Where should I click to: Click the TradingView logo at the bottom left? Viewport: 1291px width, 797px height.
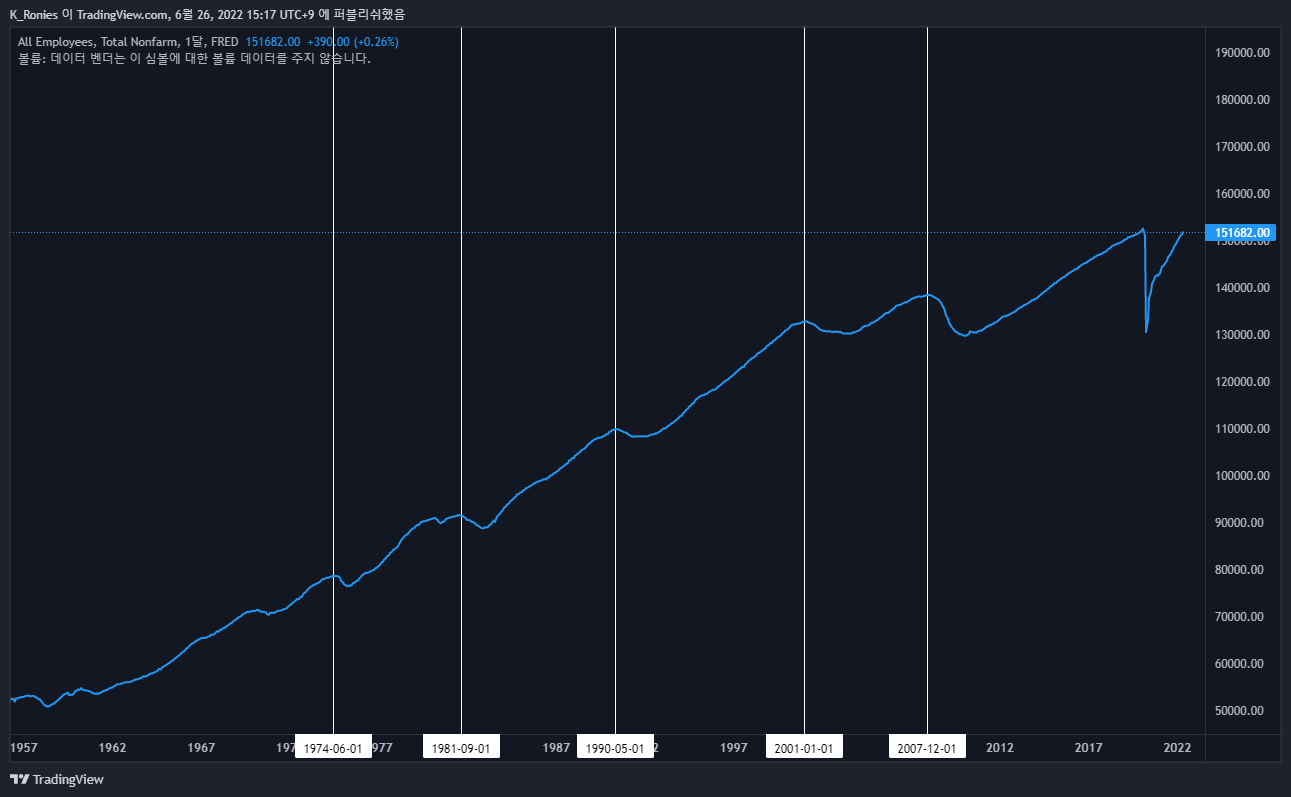pos(57,779)
